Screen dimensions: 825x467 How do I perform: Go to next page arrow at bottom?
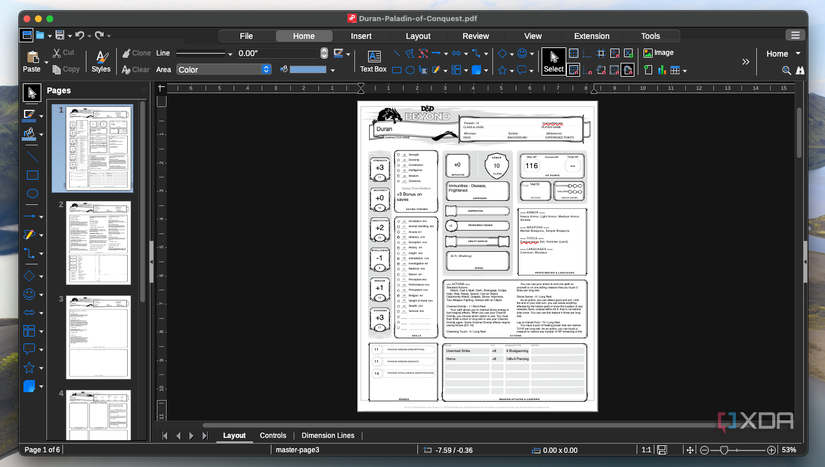pos(192,435)
